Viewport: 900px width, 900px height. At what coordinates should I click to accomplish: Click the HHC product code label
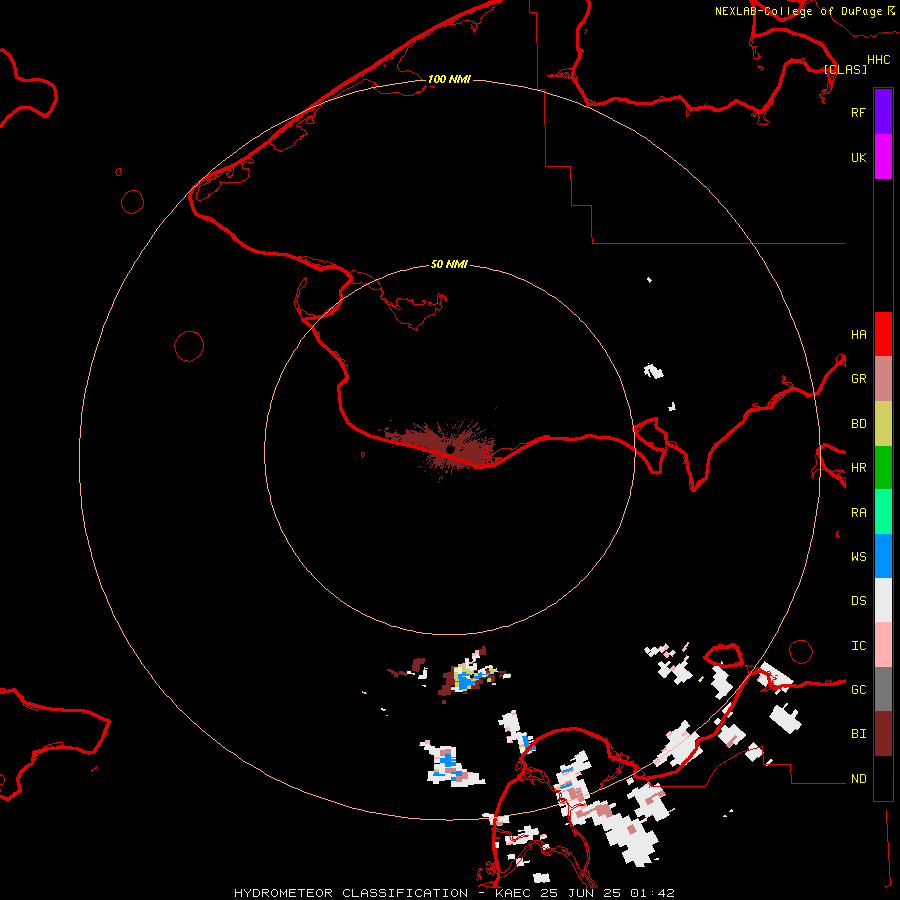(x=878, y=60)
